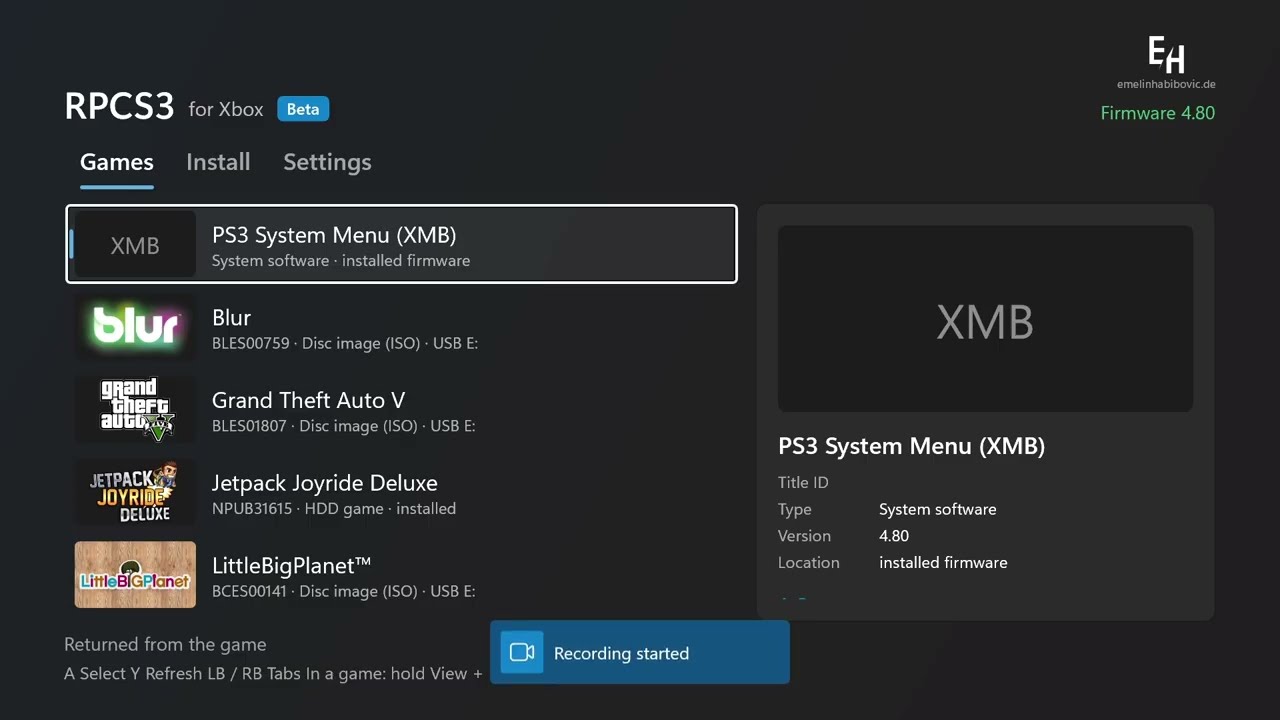The height and width of the screenshot is (720, 1280).
Task: Select the PS3 System Menu (XMB) title in list
Action: click(x=334, y=235)
